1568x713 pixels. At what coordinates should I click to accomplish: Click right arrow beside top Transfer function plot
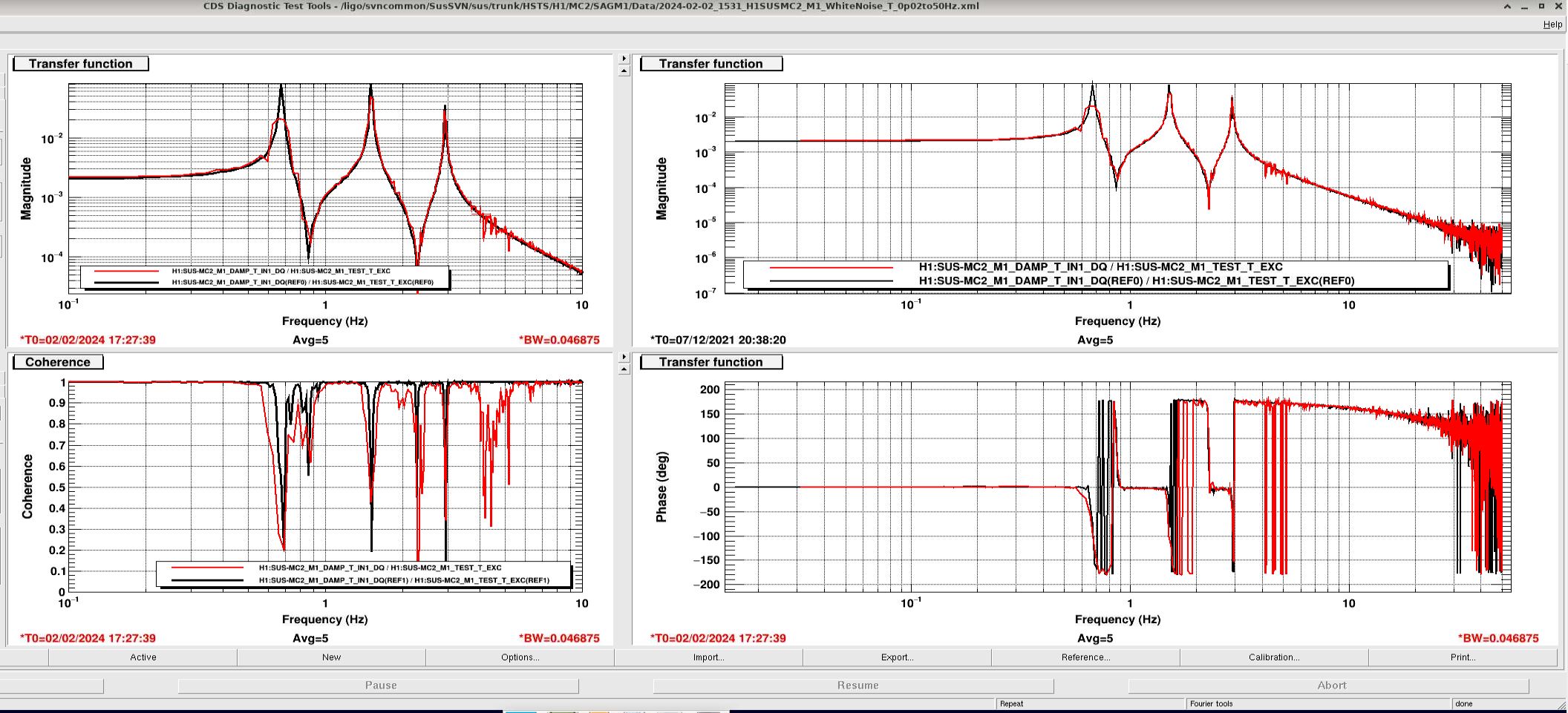click(624, 59)
